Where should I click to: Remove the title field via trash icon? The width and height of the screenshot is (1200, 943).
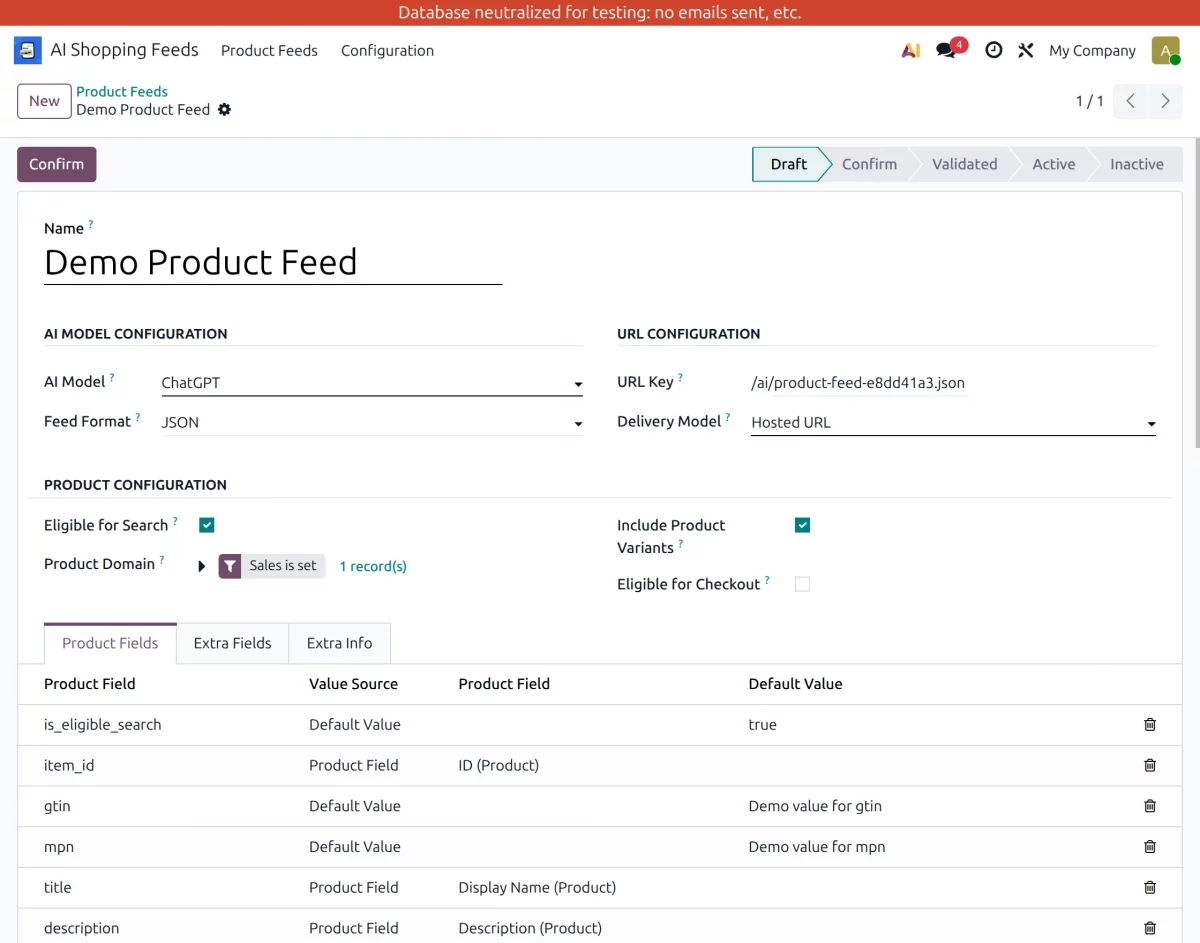pos(1149,887)
